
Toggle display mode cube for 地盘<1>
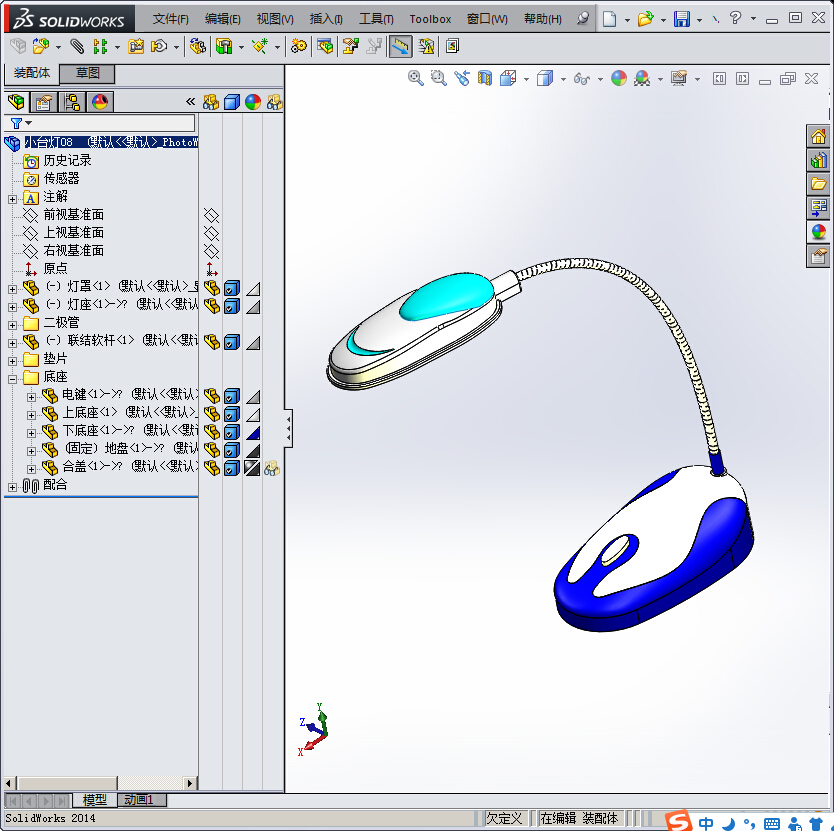click(231, 451)
